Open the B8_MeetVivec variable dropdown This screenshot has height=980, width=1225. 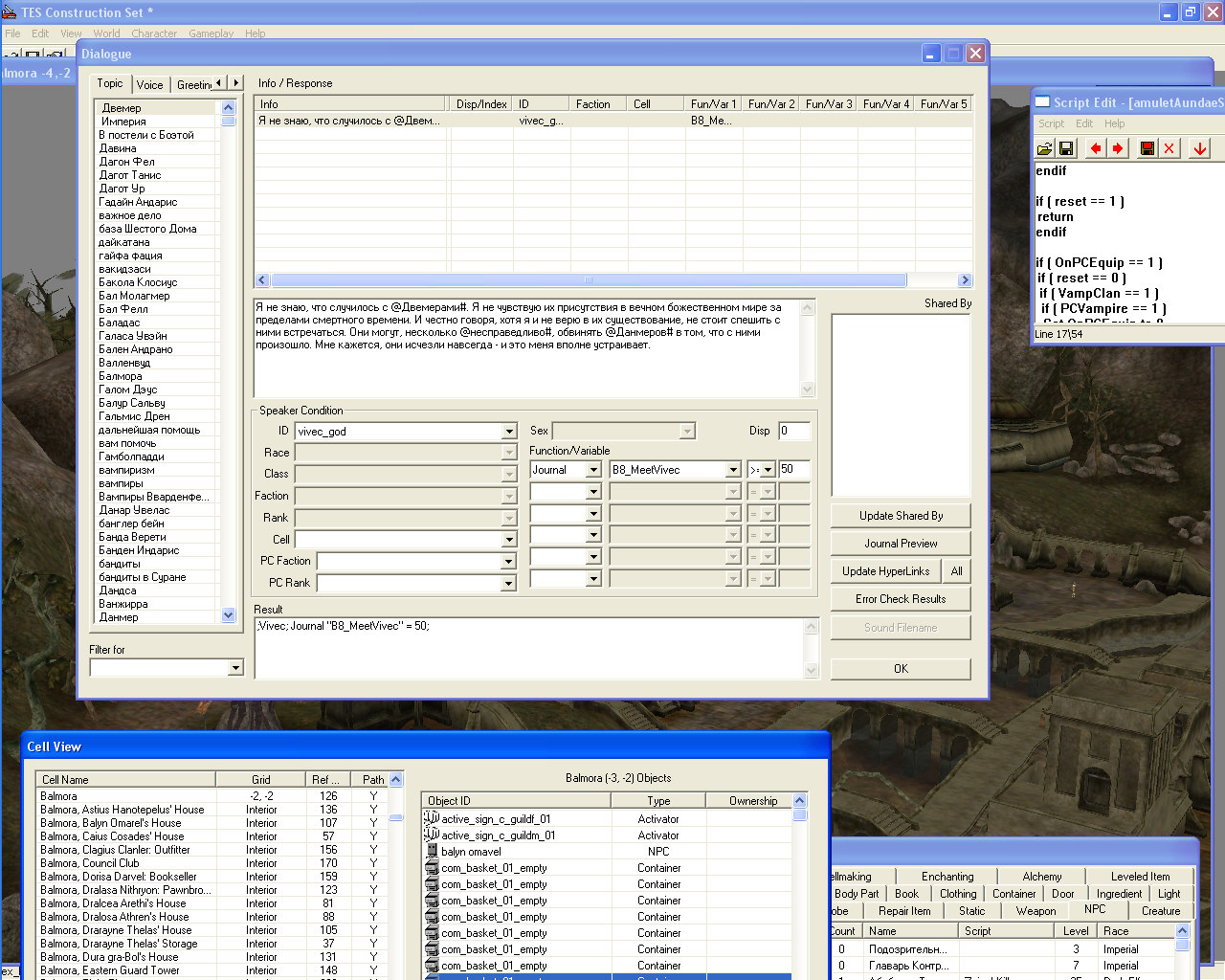(733, 470)
